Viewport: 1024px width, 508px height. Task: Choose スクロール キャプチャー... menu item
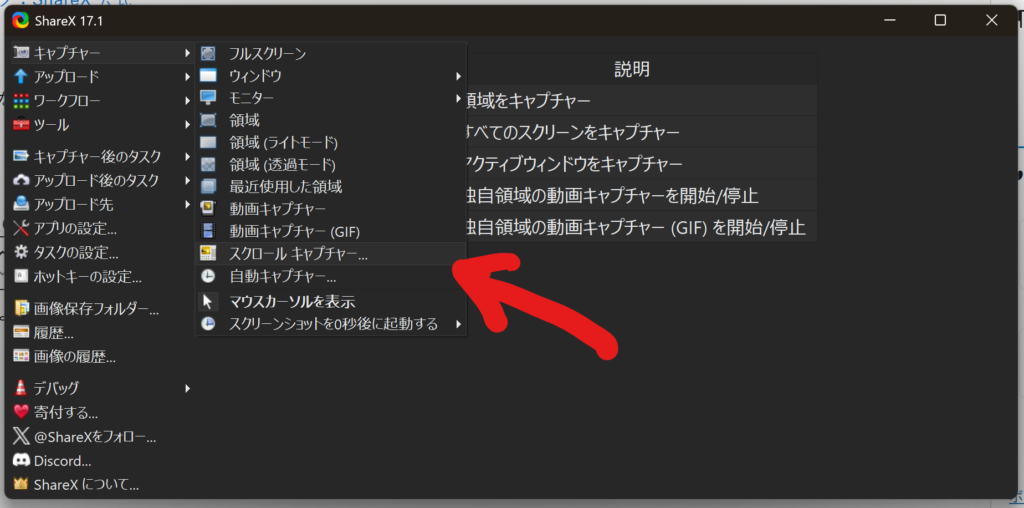(331, 253)
